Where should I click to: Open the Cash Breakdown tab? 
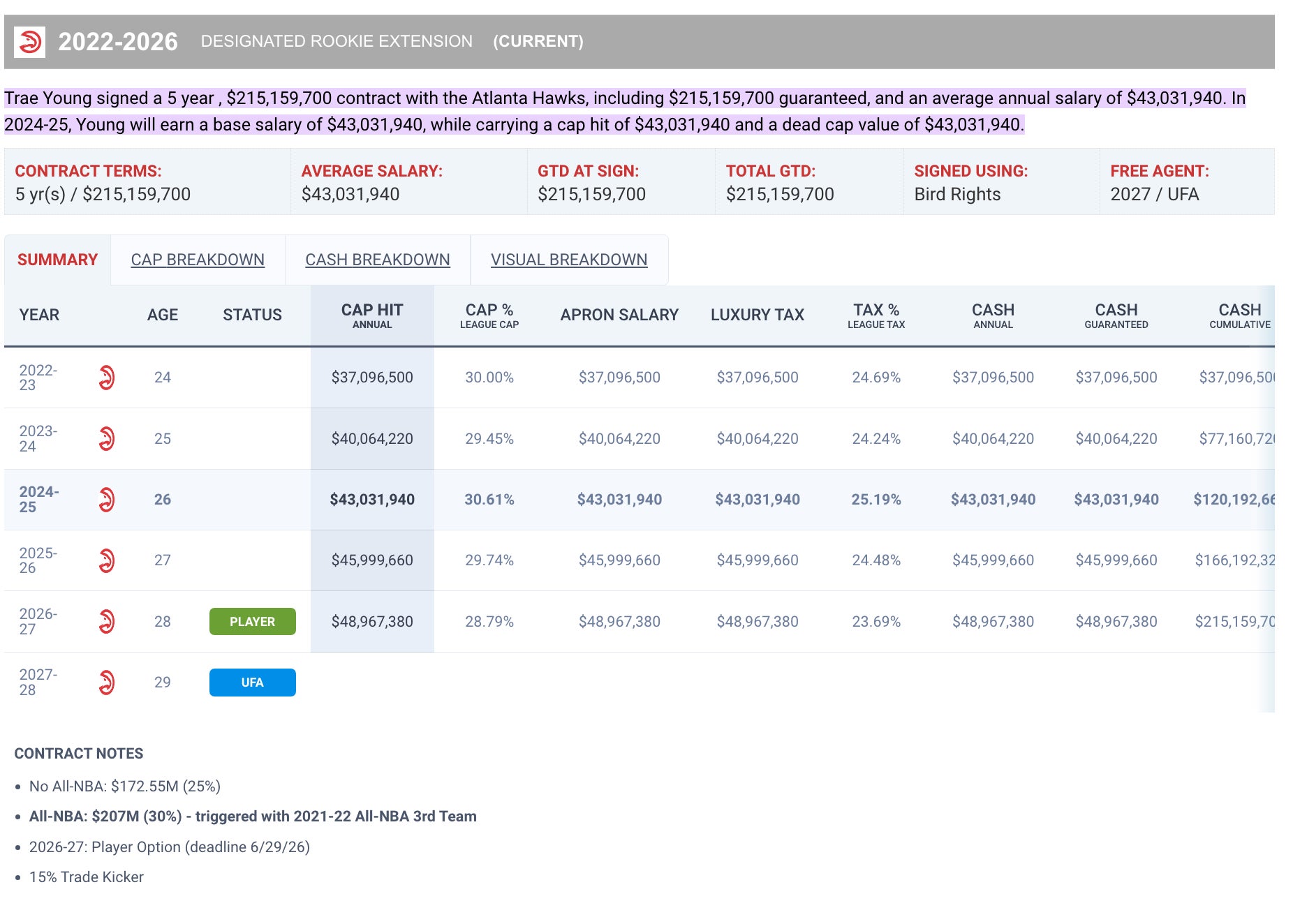pos(377,260)
